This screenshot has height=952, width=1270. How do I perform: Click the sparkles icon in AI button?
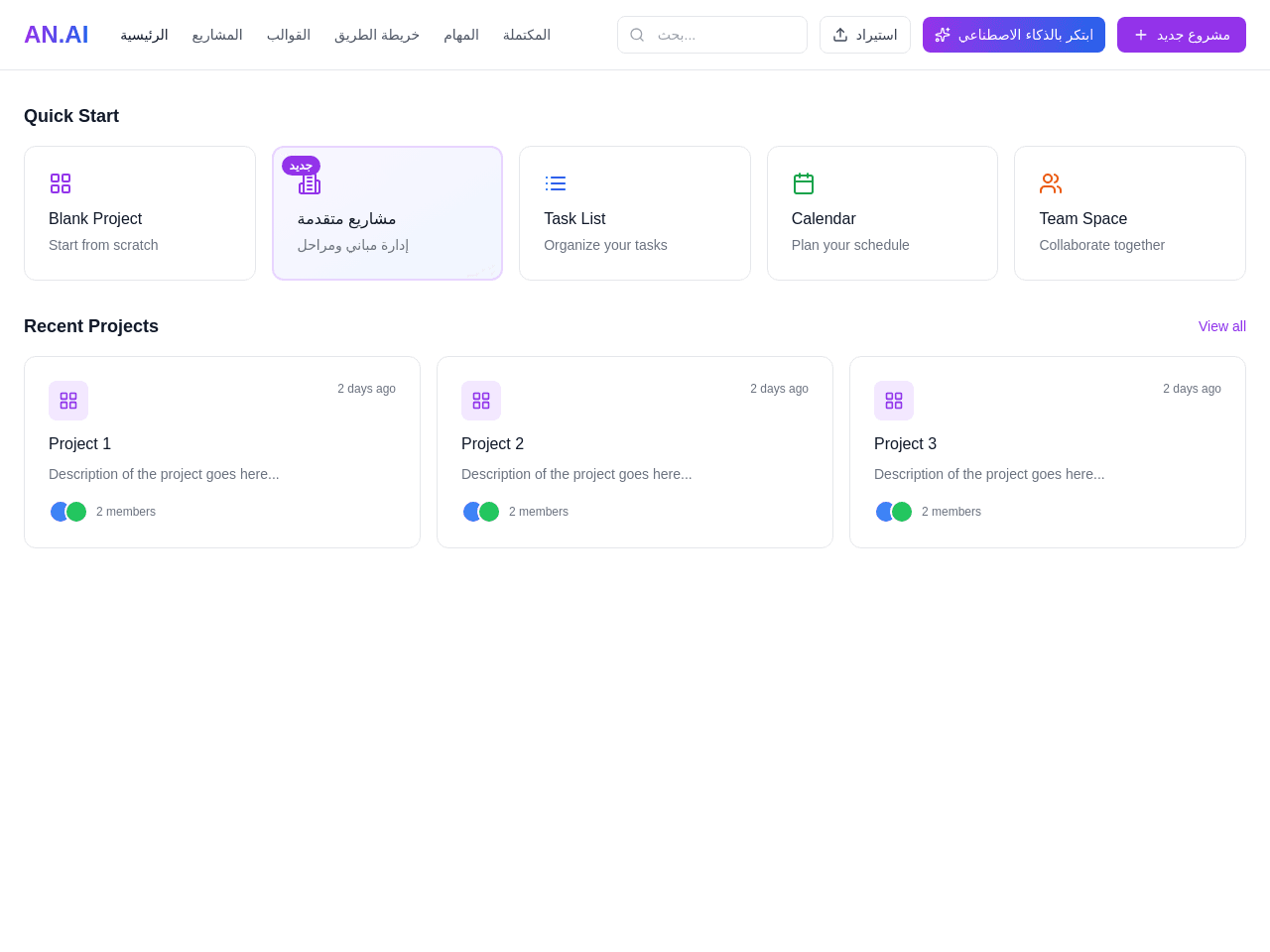[x=943, y=35]
